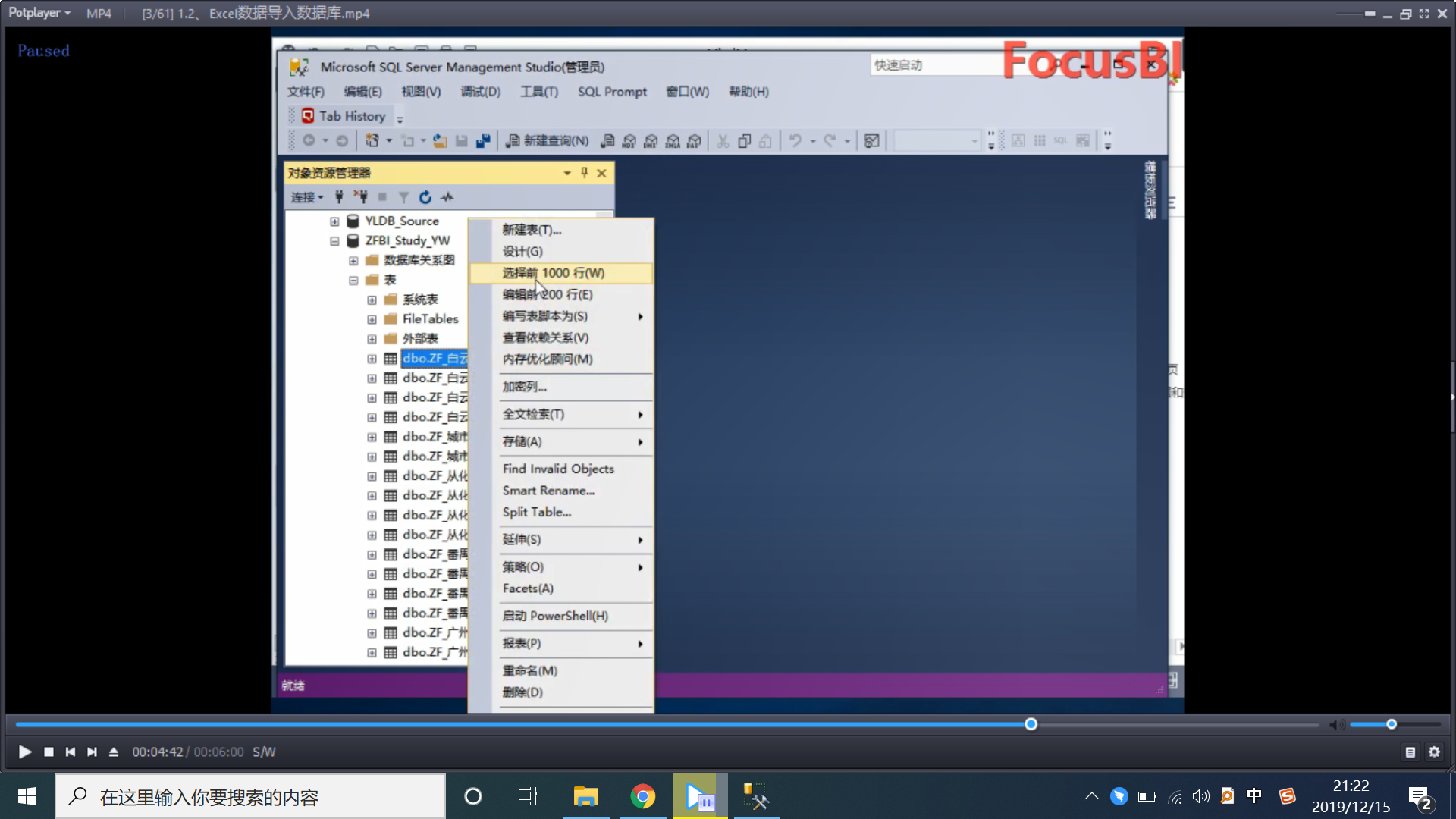Click the eject/open file icon
Screen dimensions: 1456x819
114,752
